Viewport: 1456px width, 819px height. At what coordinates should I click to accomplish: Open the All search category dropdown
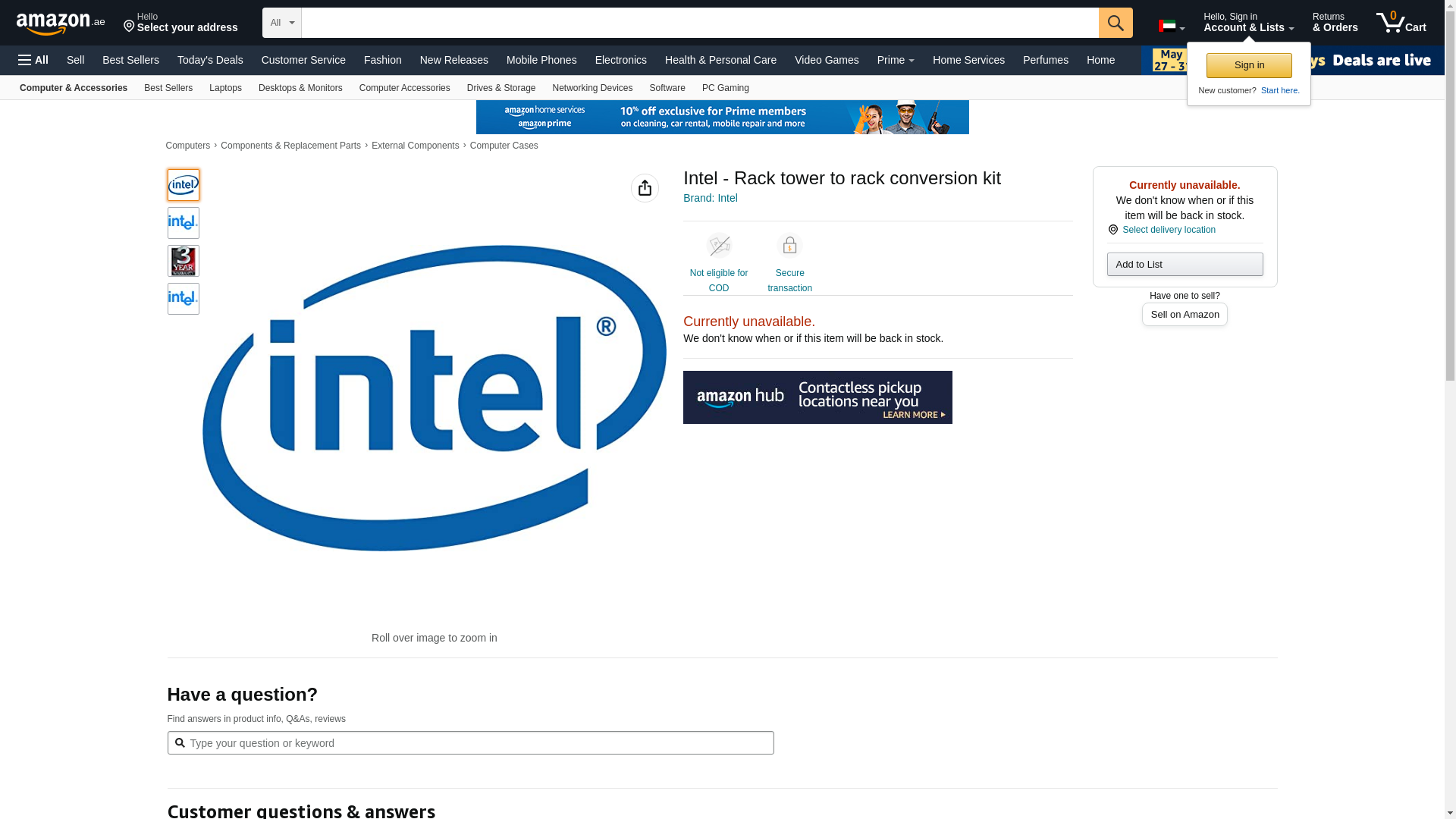pos(281,23)
